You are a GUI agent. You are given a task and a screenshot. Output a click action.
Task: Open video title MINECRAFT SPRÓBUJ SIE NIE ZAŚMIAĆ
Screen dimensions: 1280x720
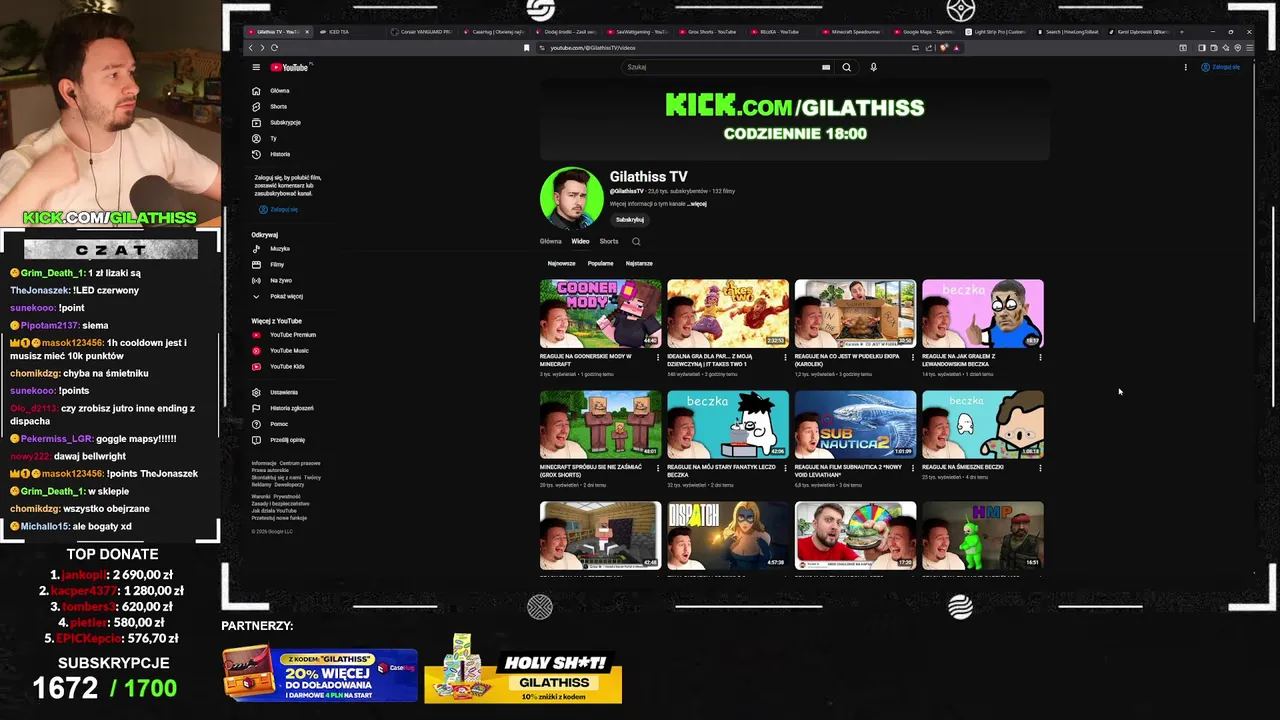click(x=591, y=471)
